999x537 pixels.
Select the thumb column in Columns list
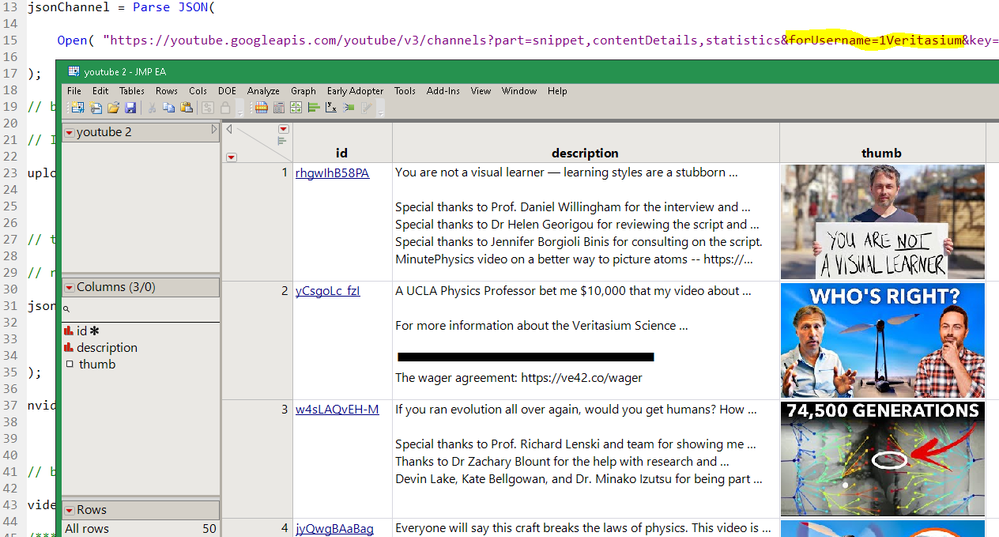[x=97, y=364]
